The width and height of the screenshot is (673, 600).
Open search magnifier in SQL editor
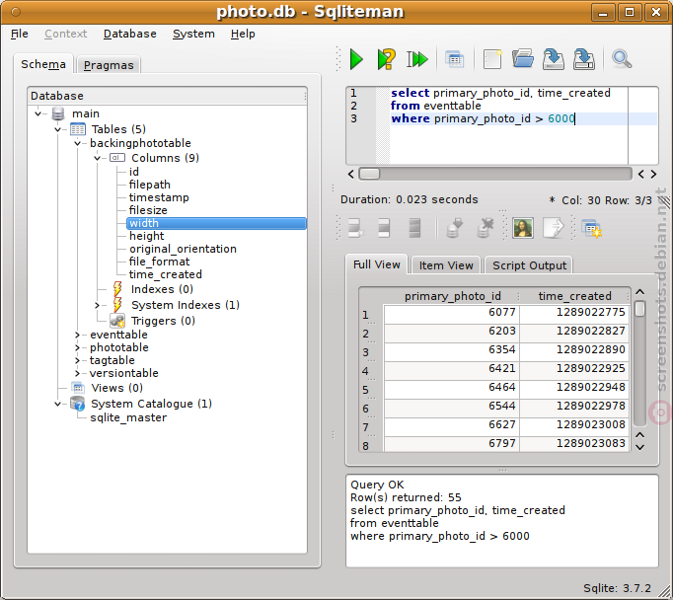coord(621,59)
